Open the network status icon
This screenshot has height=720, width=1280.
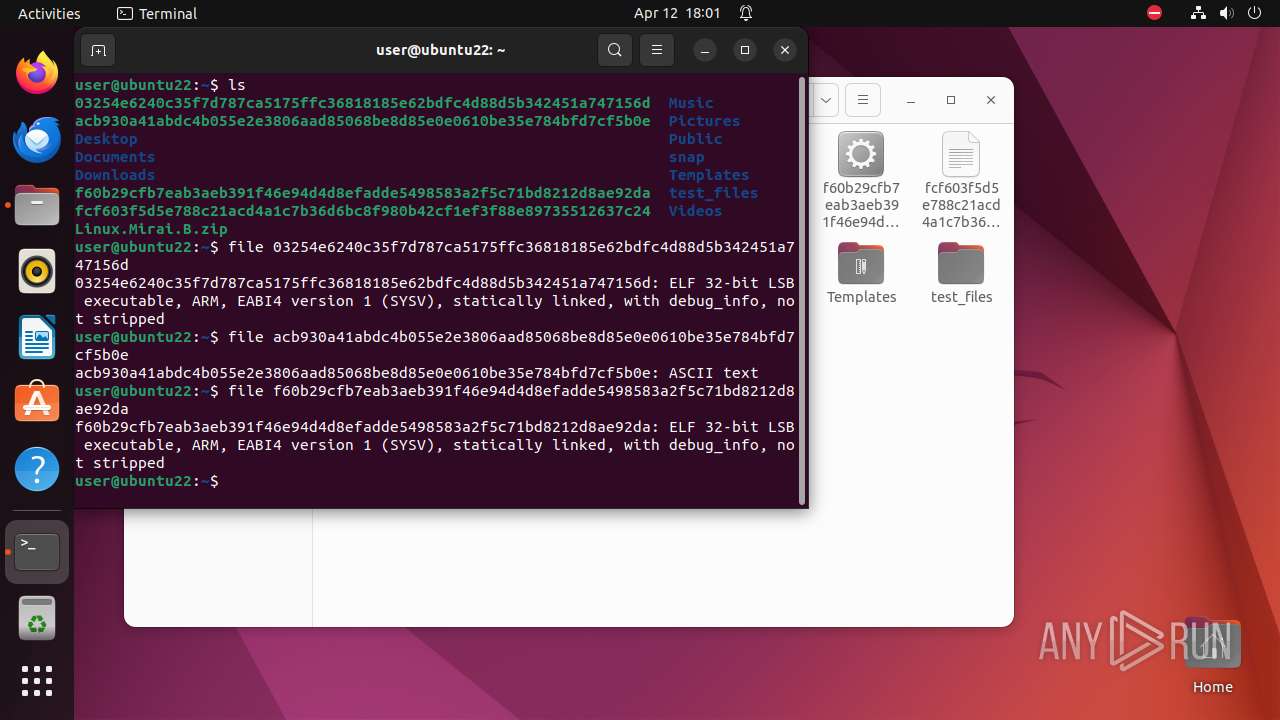[1199, 14]
